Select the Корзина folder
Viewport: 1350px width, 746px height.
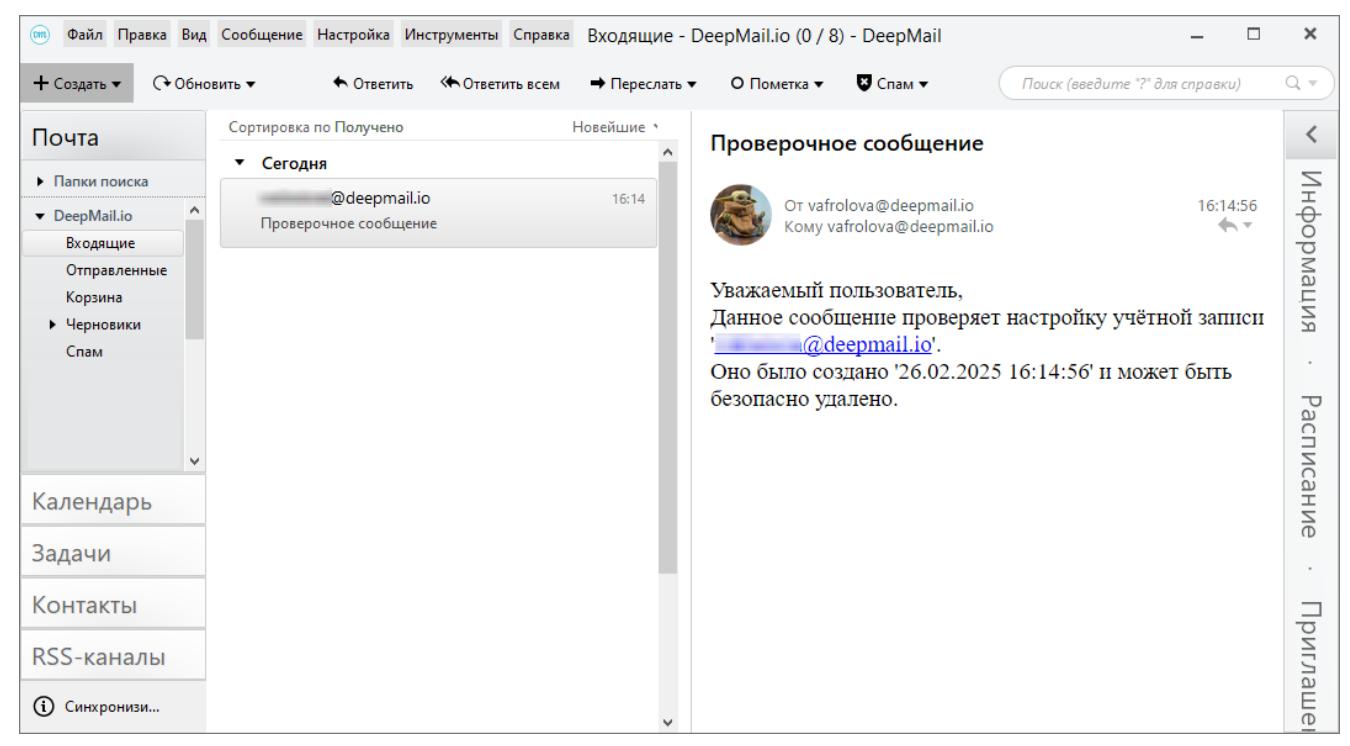[94, 297]
